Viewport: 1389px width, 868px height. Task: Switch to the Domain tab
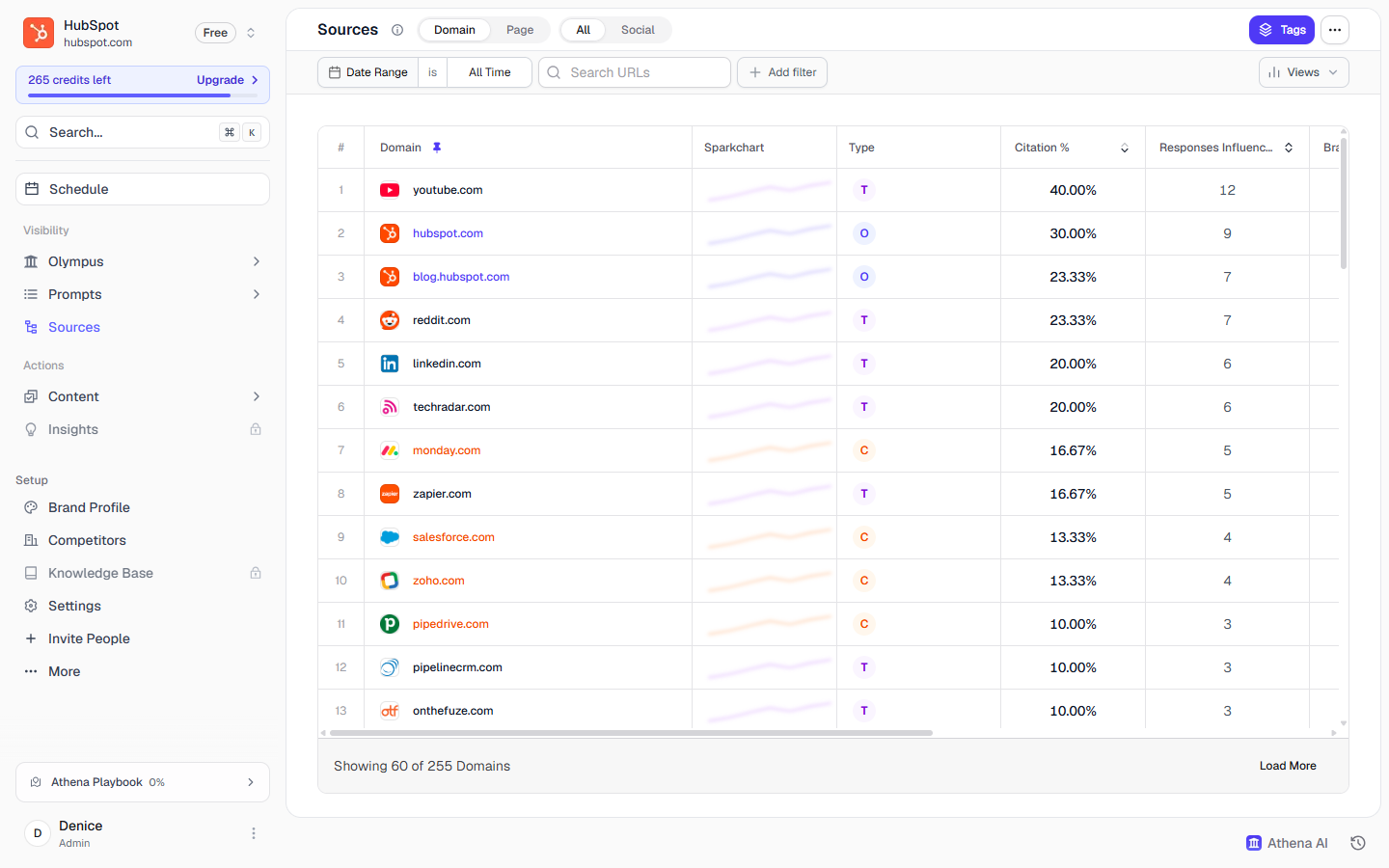point(454,30)
